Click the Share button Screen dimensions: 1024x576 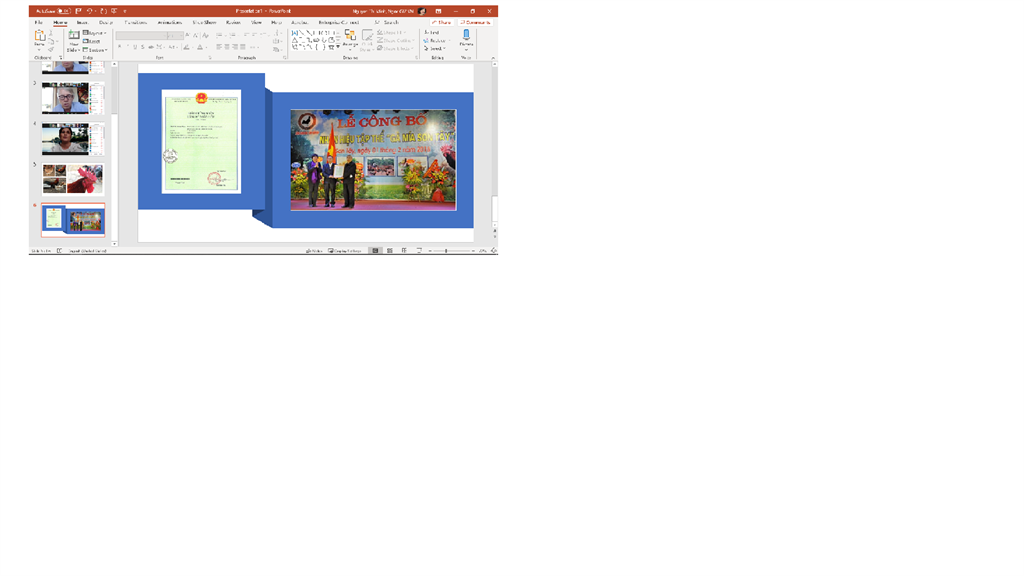[442, 22]
